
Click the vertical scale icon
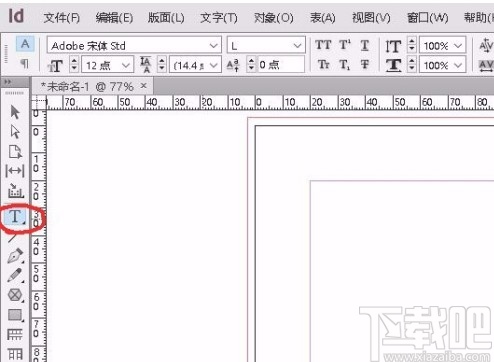pos(393,46)
